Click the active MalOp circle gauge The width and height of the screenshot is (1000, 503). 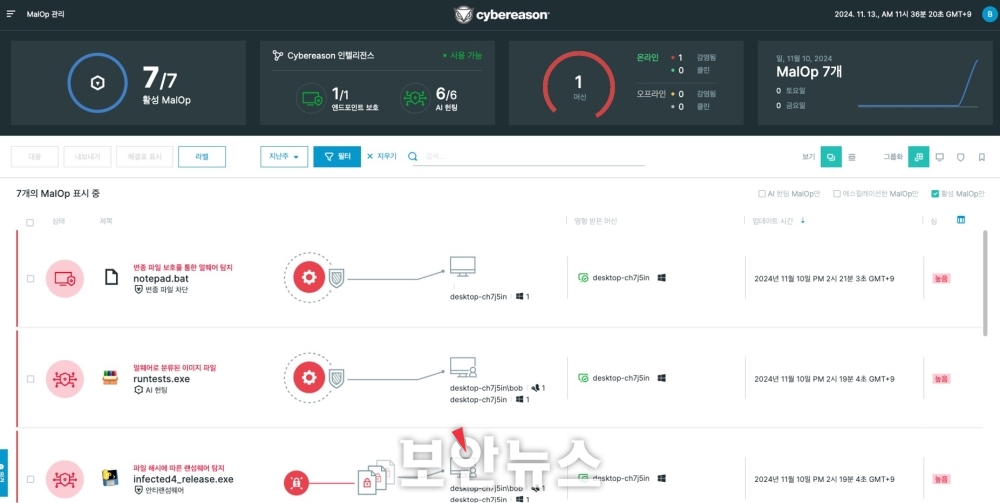(98, 82)
